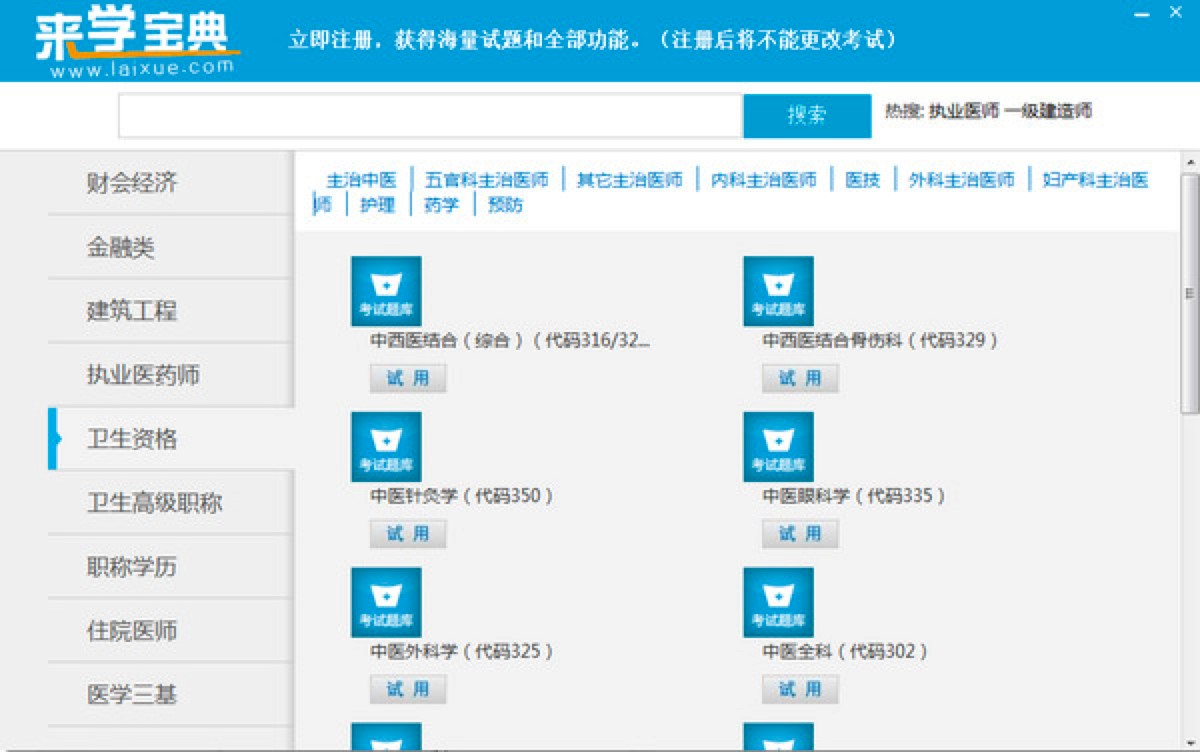This screenshot has height=752, width=1200.
Task: Click the 护理 subcategory link
Action: coord(378,206)
